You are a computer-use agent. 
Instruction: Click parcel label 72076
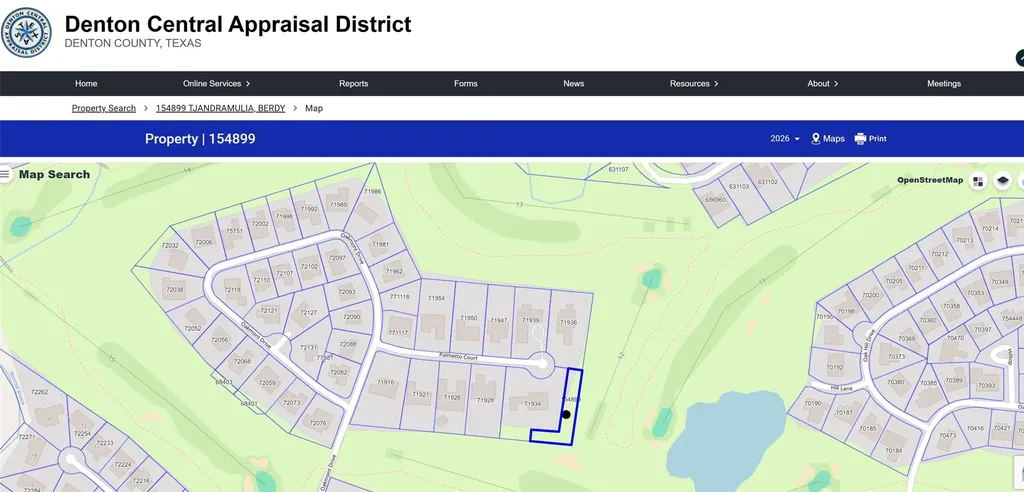pos(317,423)
